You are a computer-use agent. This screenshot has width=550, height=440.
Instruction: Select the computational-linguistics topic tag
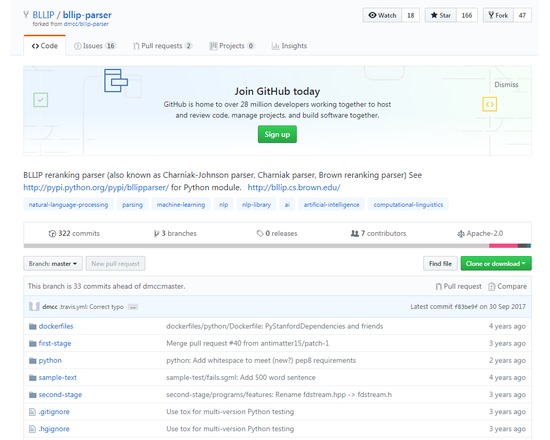408,205
